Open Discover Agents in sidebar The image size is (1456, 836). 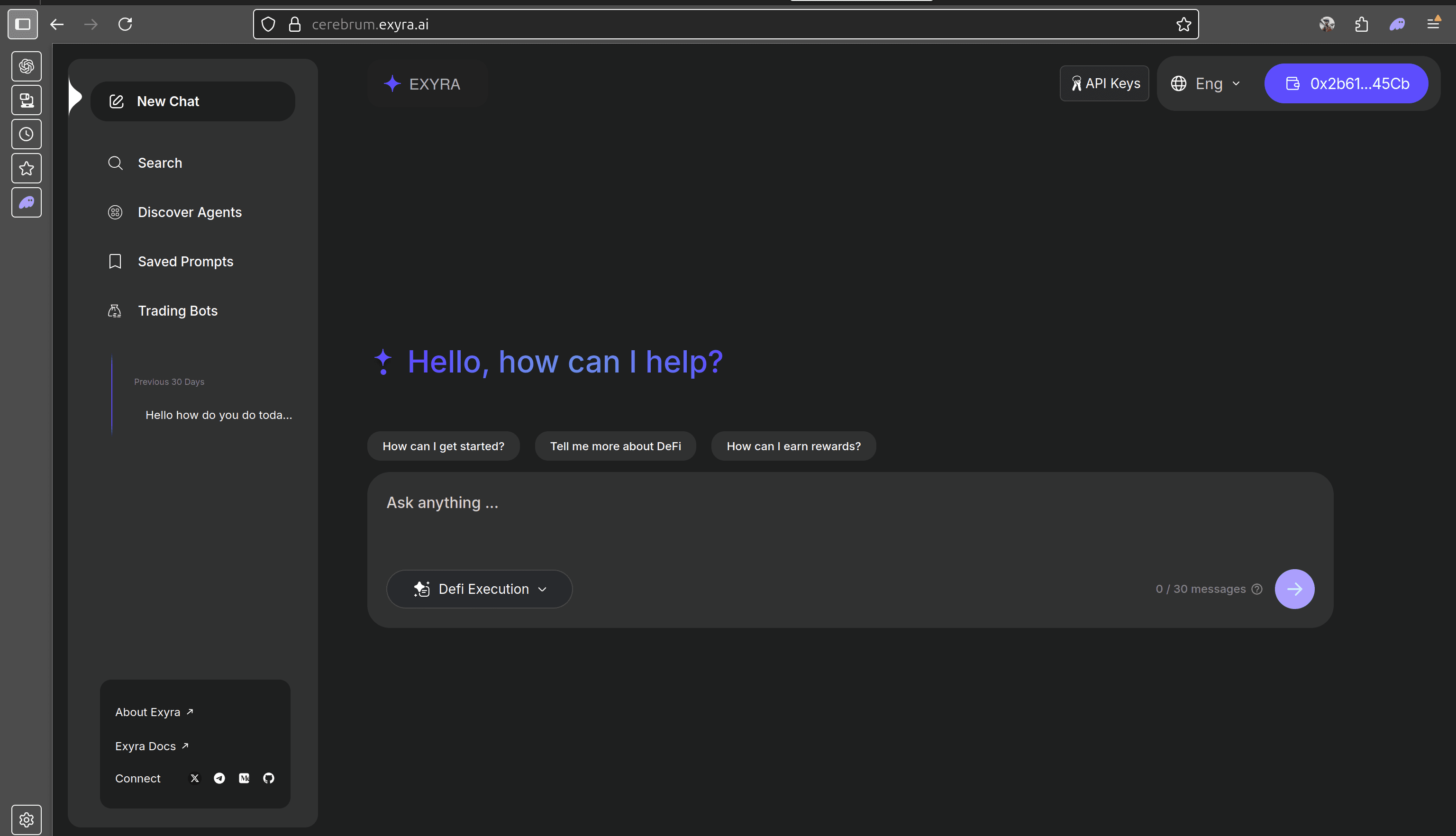click(190, 212)
